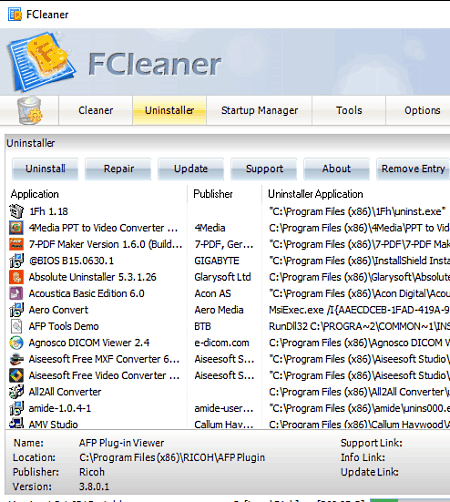Click the Absolute Uninstaller icon
The width and height of the screenshot is (450, 502).
tap(16, 277)
